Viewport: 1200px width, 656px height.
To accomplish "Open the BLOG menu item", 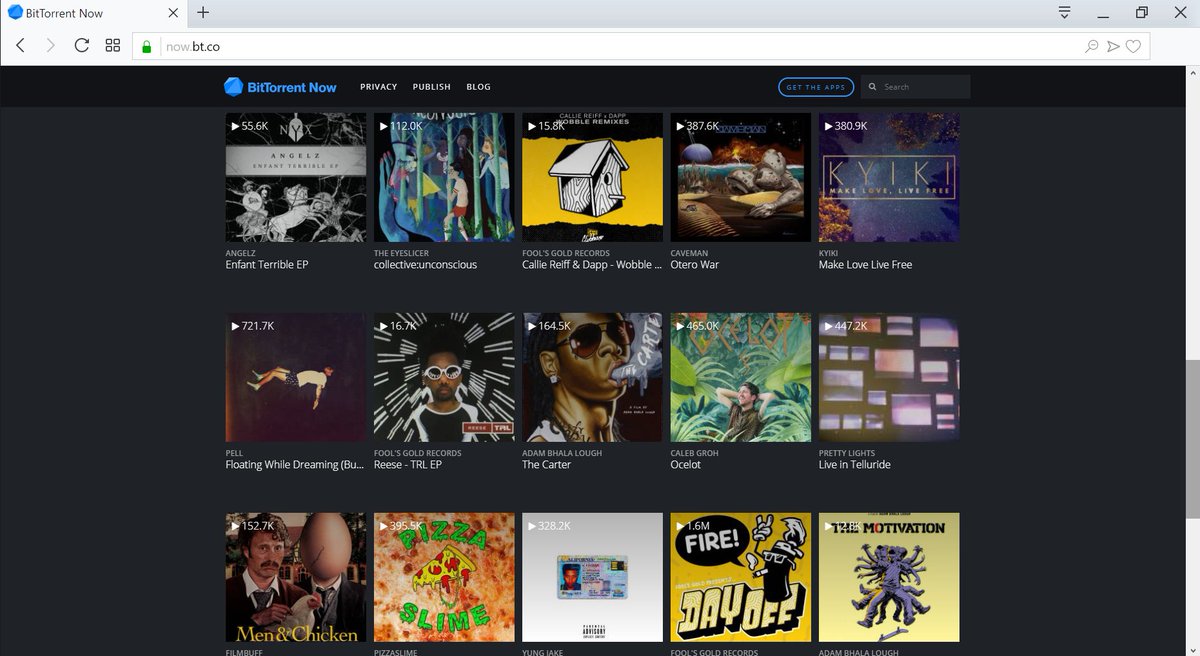I will [479, 87].
